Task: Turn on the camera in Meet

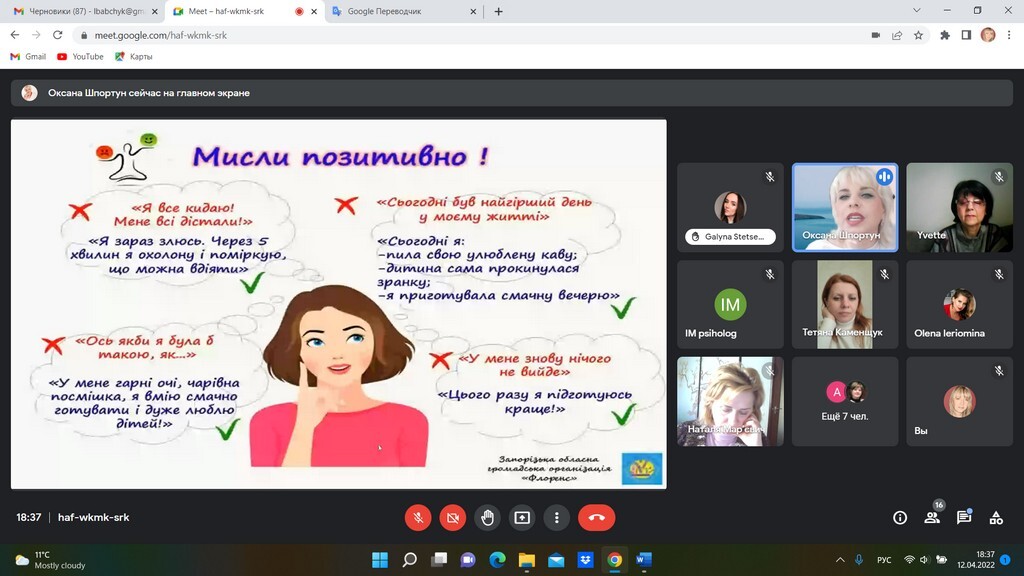Action: [453, 518]
